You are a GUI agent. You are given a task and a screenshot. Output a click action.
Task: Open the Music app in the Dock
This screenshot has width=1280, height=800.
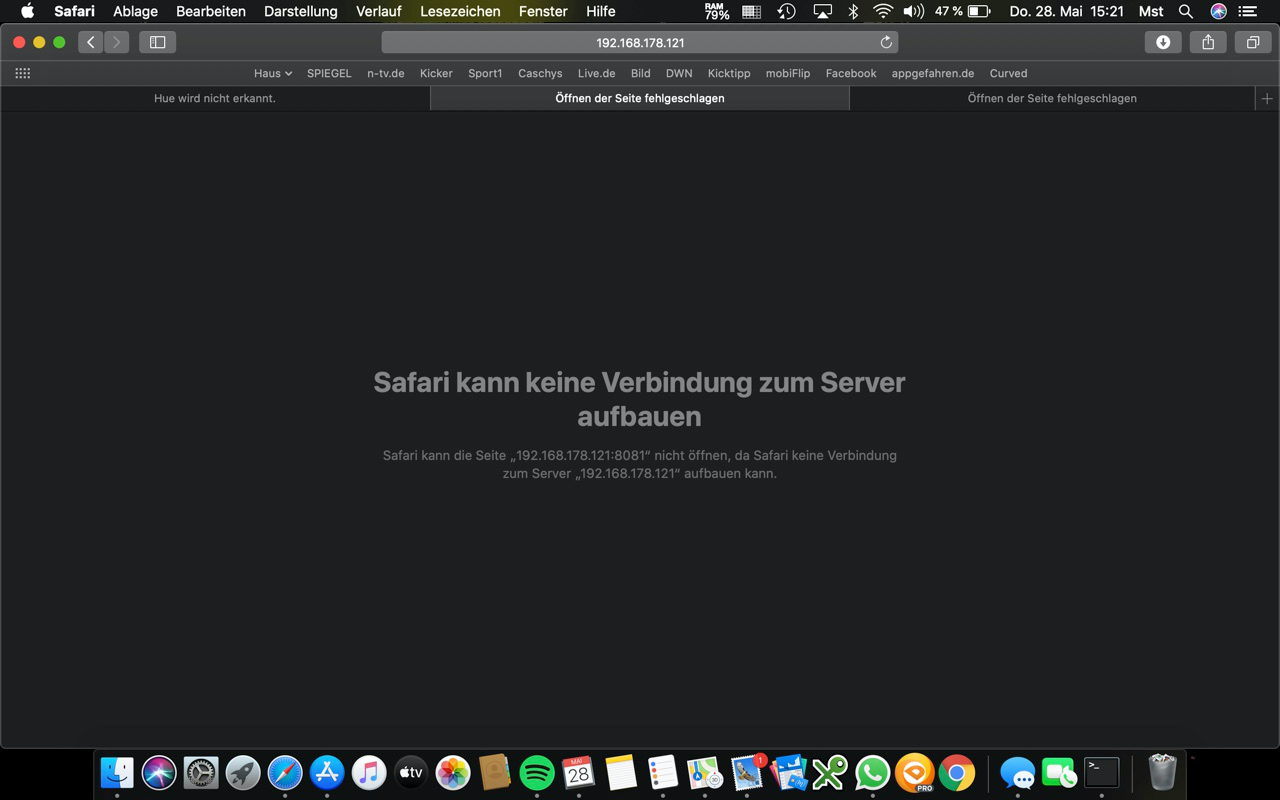(369, 773)
